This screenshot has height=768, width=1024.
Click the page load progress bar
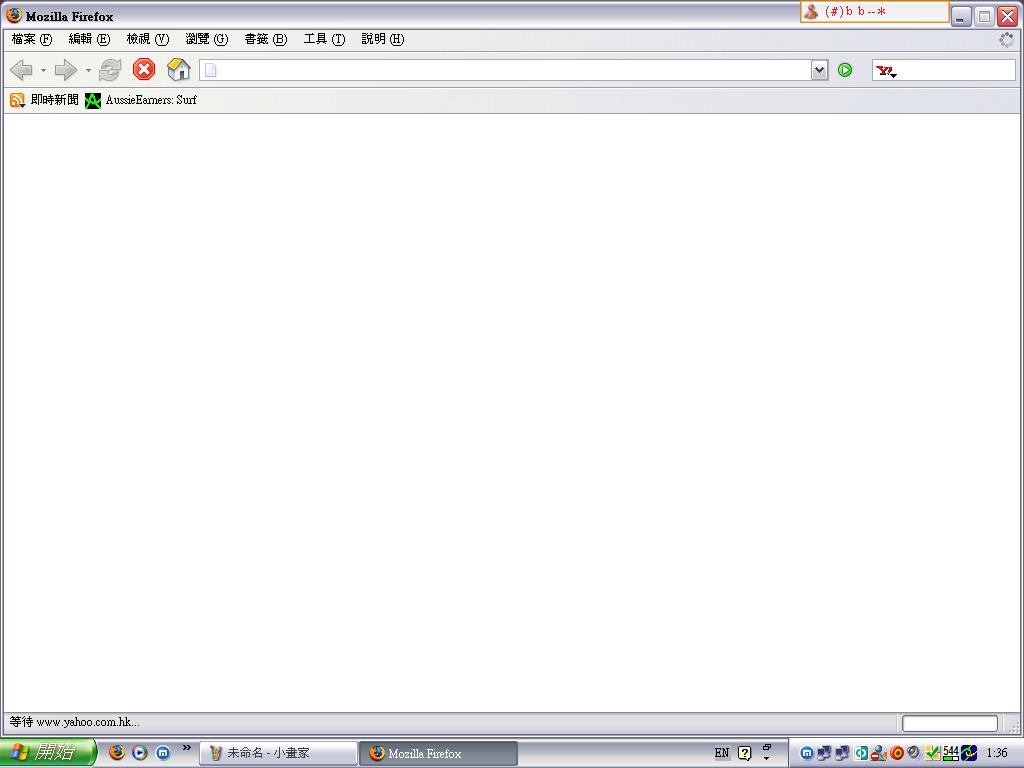(950, 723)
